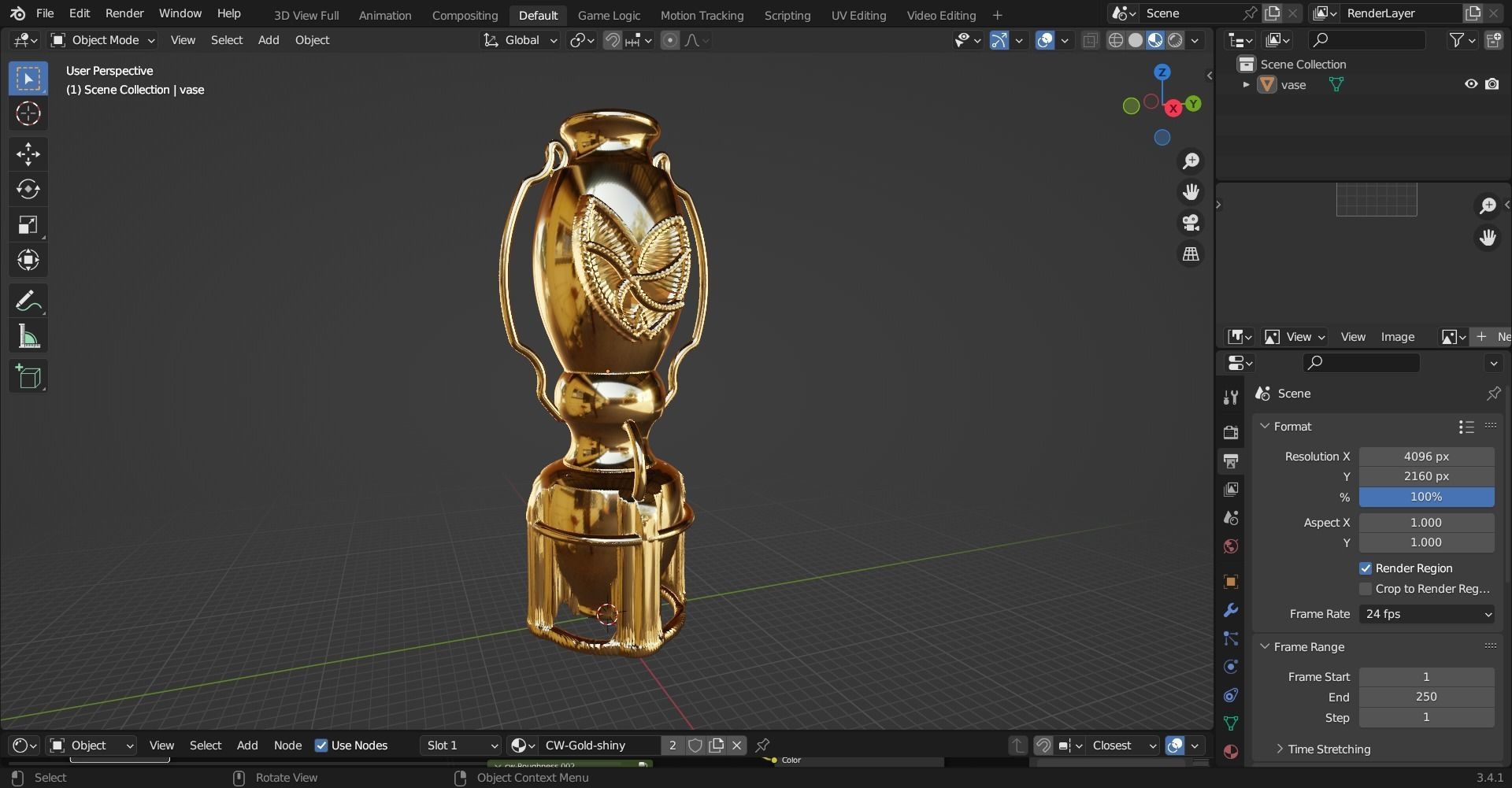Expand the Time Stretching panel

tap(1280, 749)
